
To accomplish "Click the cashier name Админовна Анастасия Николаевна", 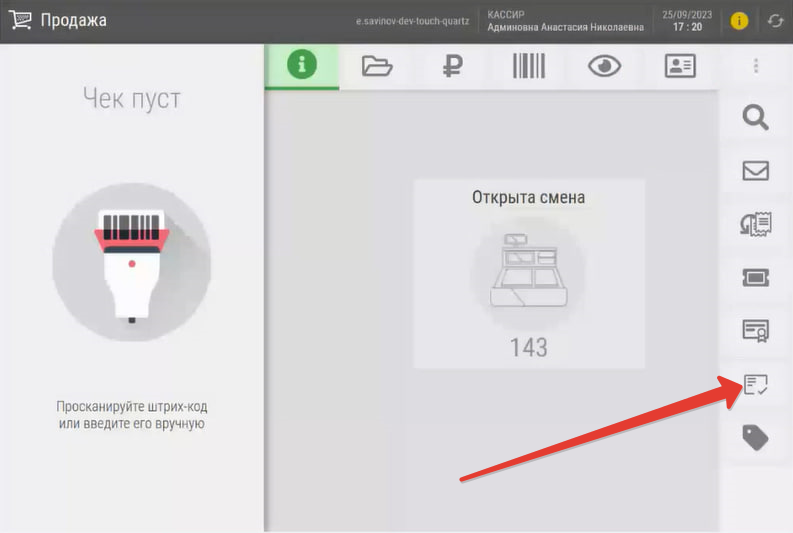I will (565, 27).
